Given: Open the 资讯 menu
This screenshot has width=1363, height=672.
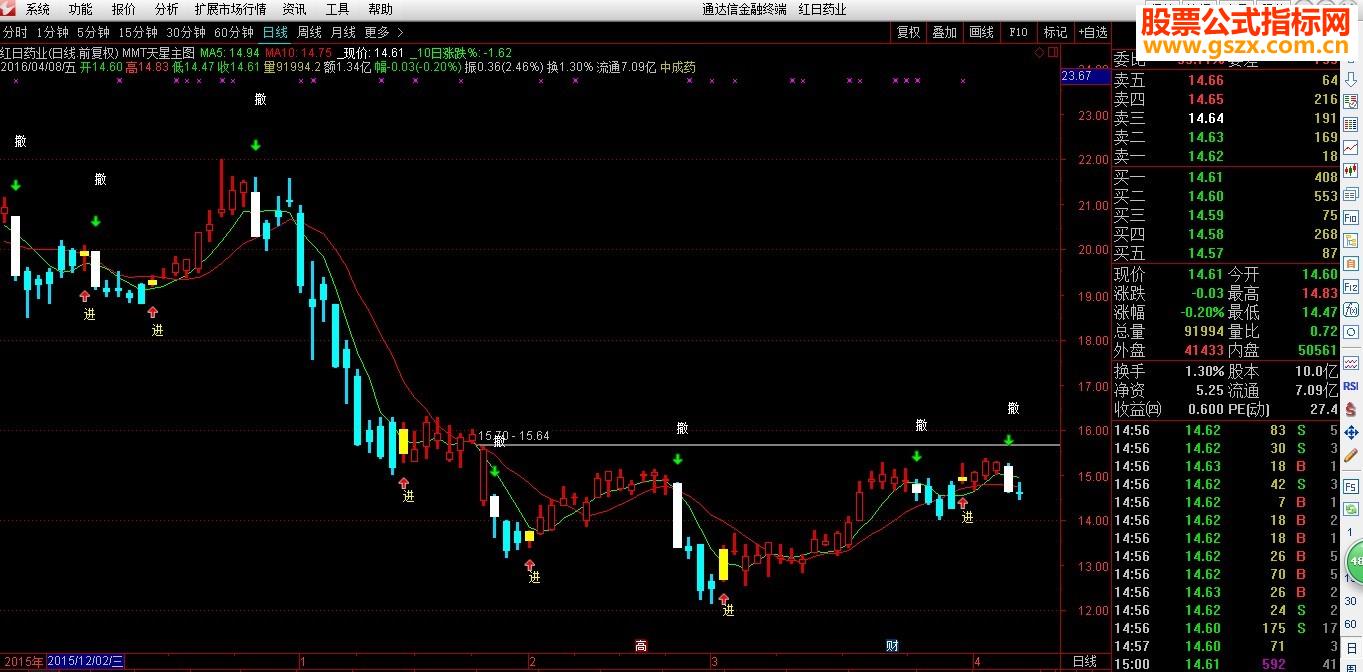Looking at the screenshot, I should click(294, 9).
